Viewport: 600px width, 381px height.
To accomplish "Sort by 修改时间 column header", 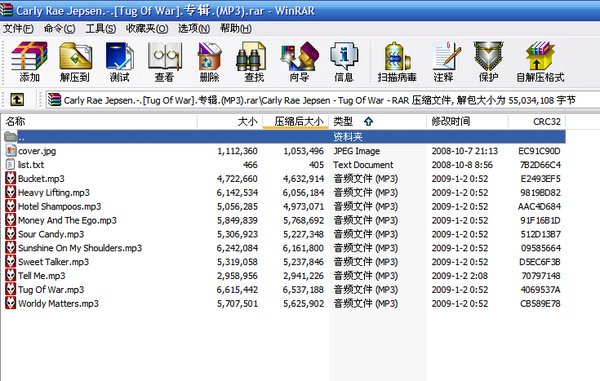I will click(x=467, y=122).
